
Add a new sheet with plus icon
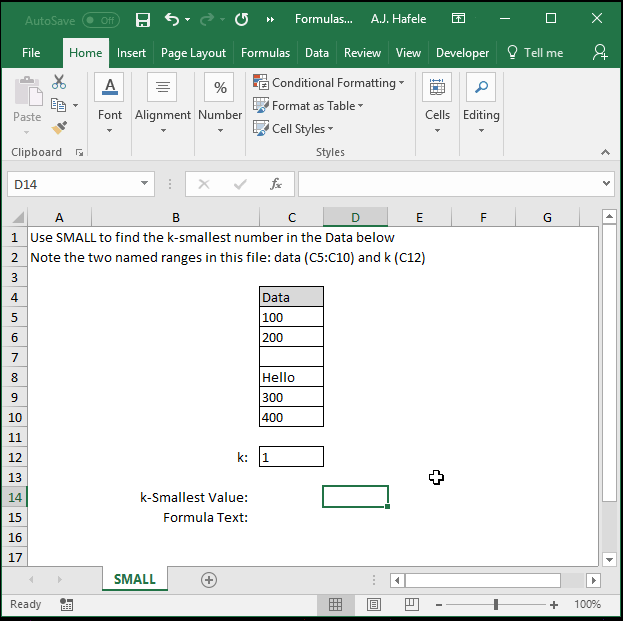tap(209, 580)
